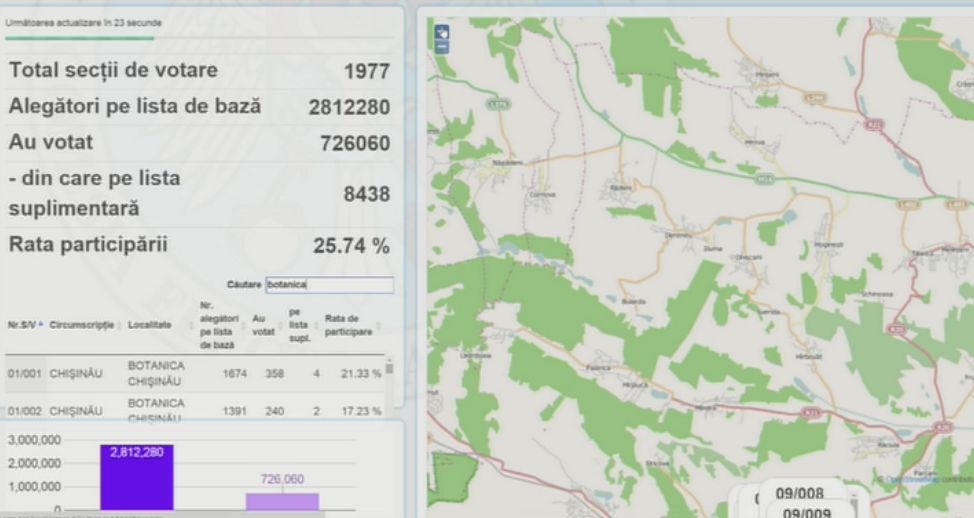The image size is (974, 518).
Task: Zoom in on the map
Action: click(442, 32)
